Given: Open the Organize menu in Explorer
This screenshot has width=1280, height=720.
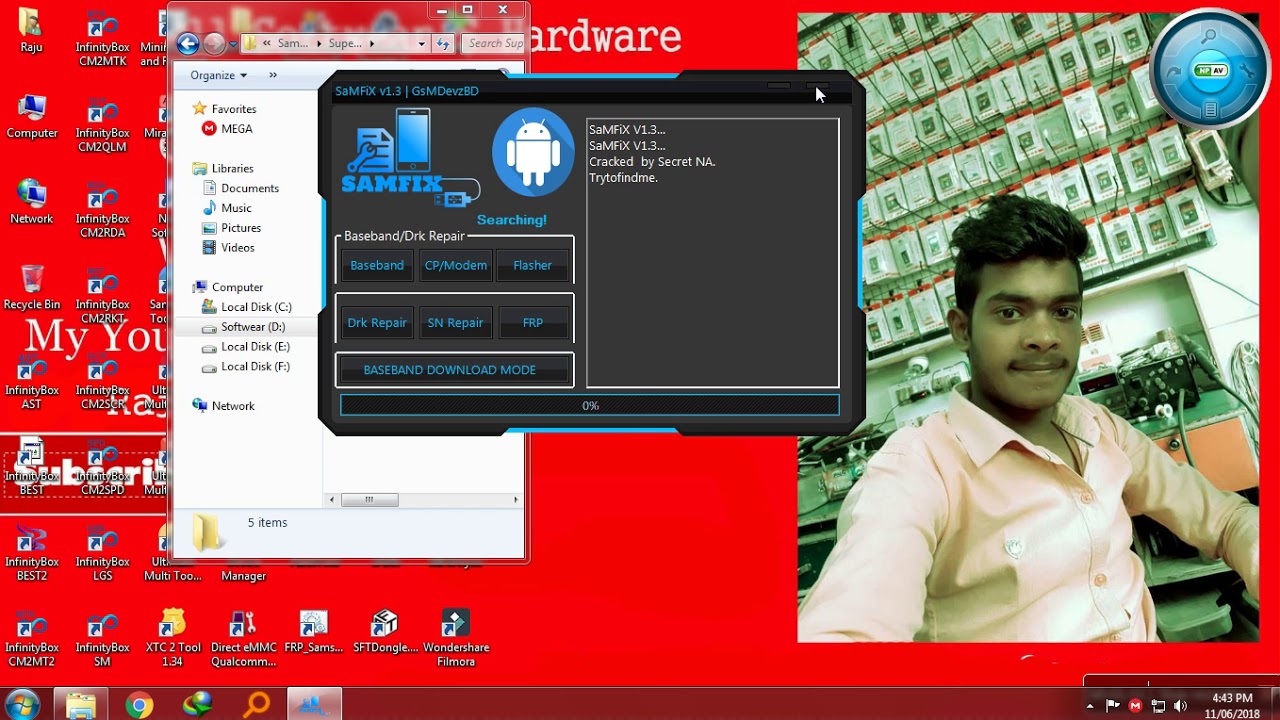Looking at the screenshot, I should point(219,75).
